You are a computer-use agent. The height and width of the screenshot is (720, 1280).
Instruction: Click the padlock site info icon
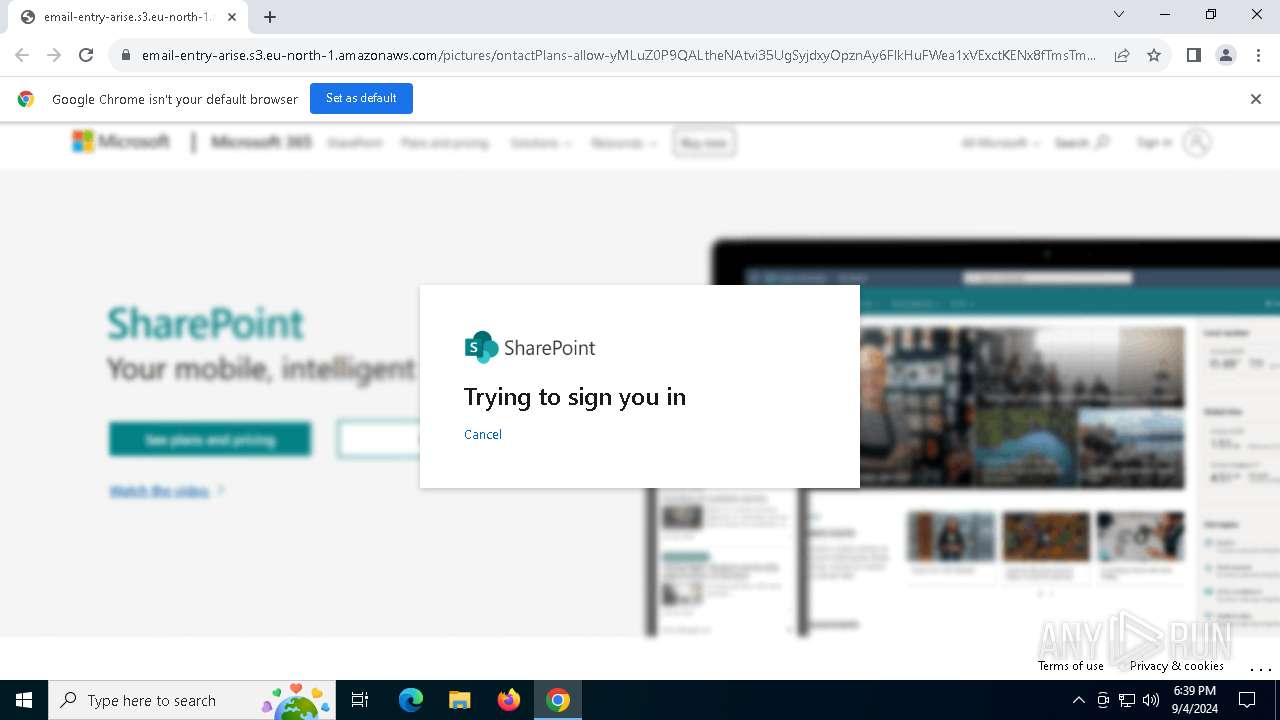coord(126,56)
